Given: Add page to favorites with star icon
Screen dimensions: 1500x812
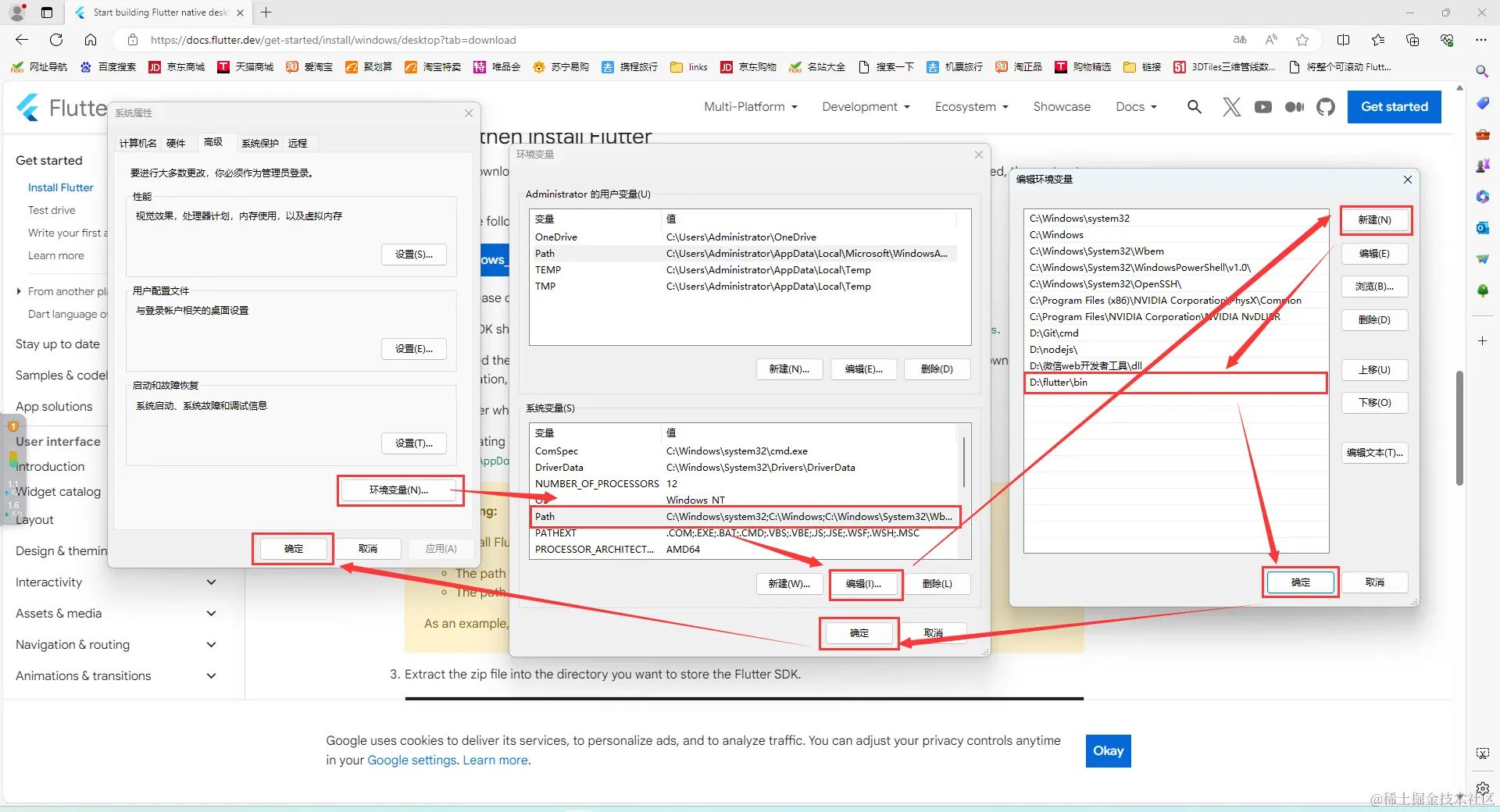Looking at the screenshot, I should (1302, 40).
